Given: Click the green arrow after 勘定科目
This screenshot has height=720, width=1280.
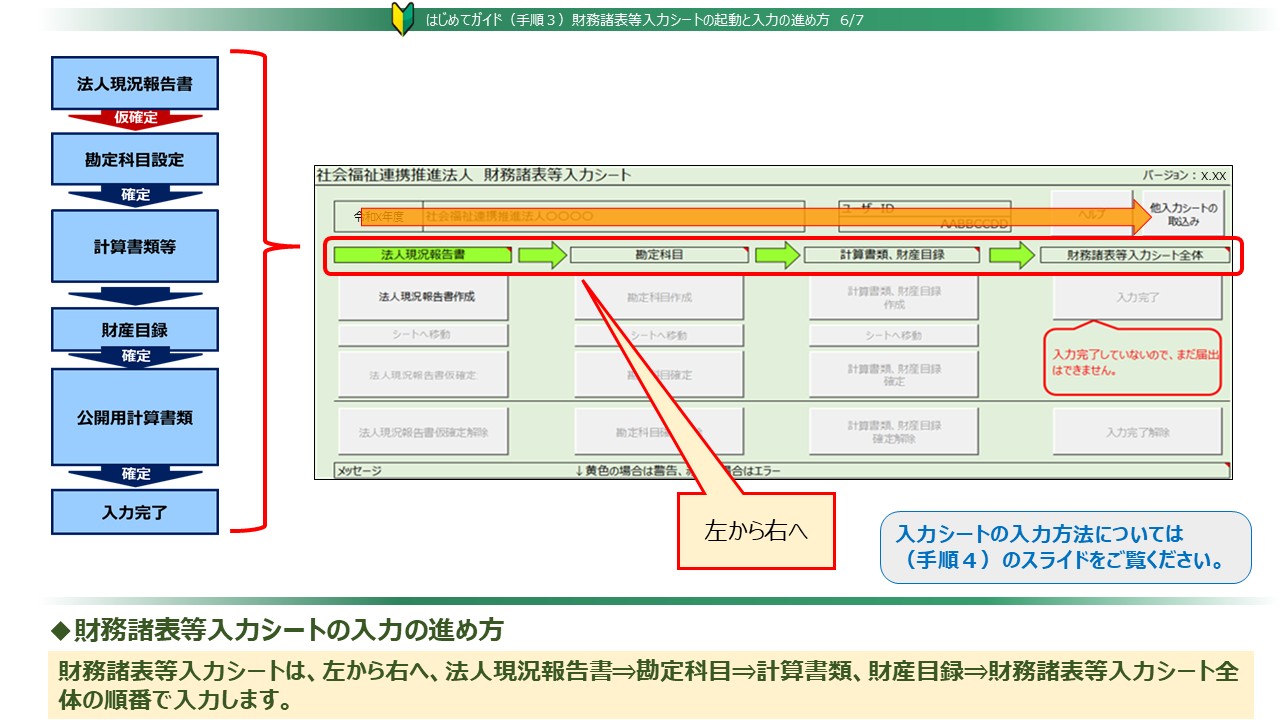Looking at the screenshot, I should coord(777,255).
